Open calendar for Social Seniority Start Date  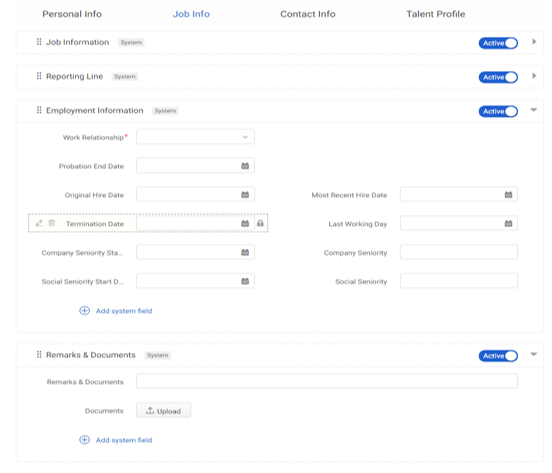245,281
